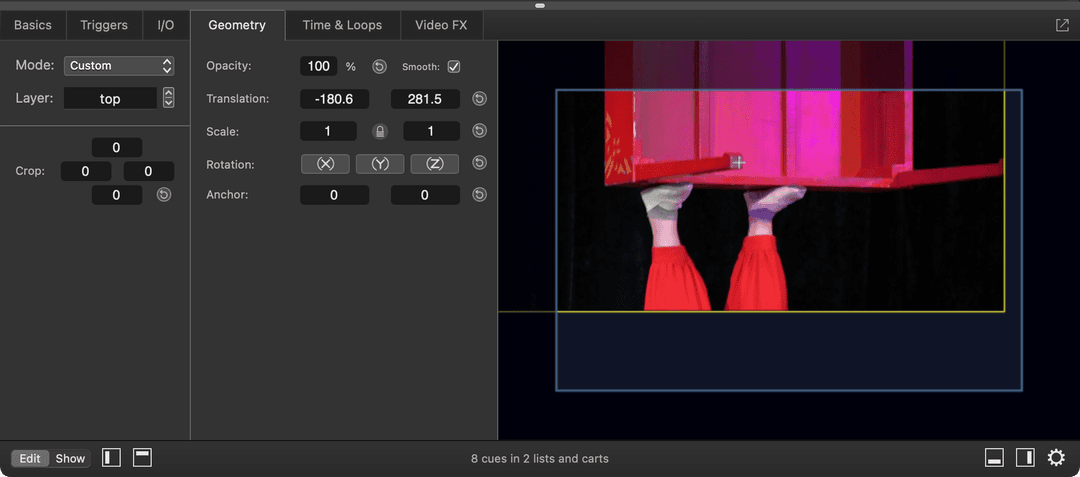Click the X rotation button
Image resolution: width=1080 pixels, height=477 pixels.
point(325,164)
